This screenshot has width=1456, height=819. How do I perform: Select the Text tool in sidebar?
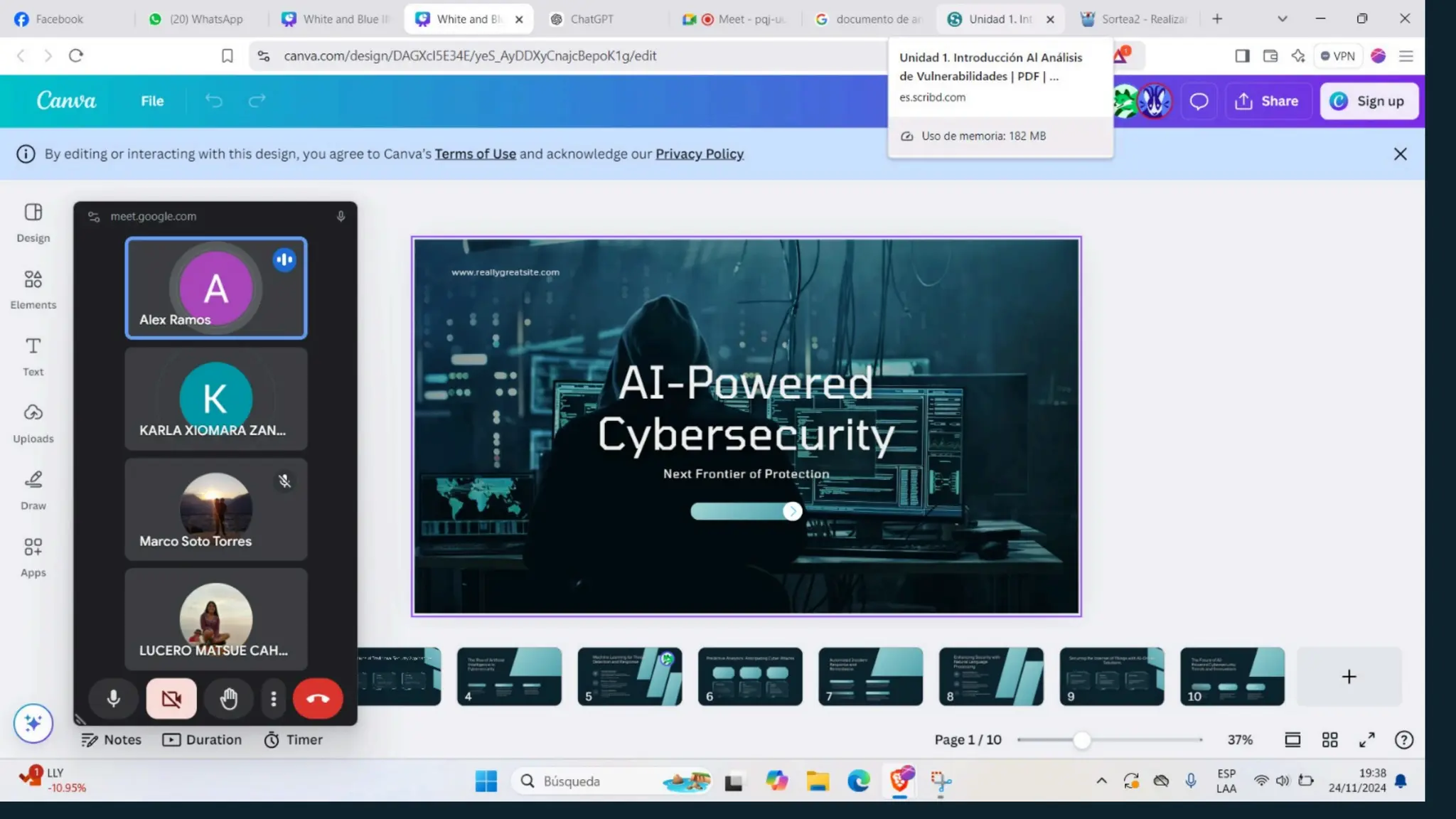(33, 355)
